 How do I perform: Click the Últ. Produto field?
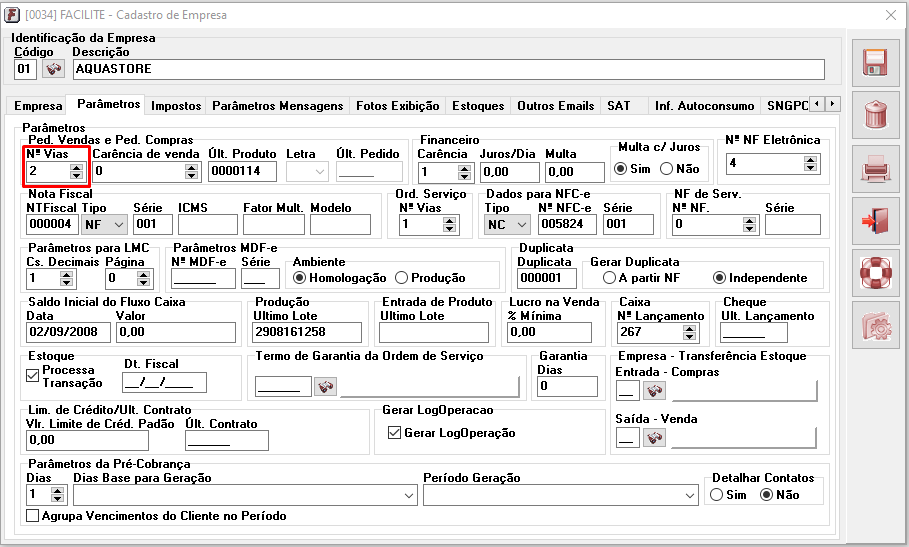[242, 171]
